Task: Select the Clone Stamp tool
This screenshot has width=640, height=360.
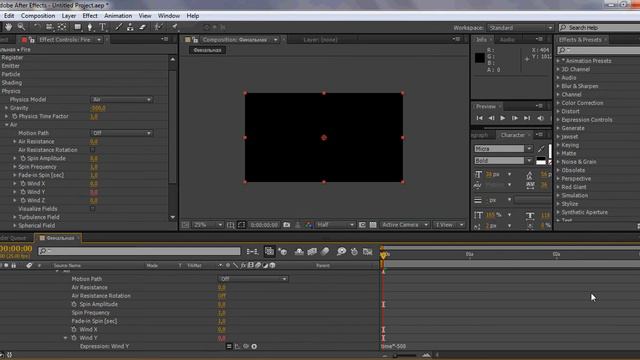Action: (x=130, y=27)
